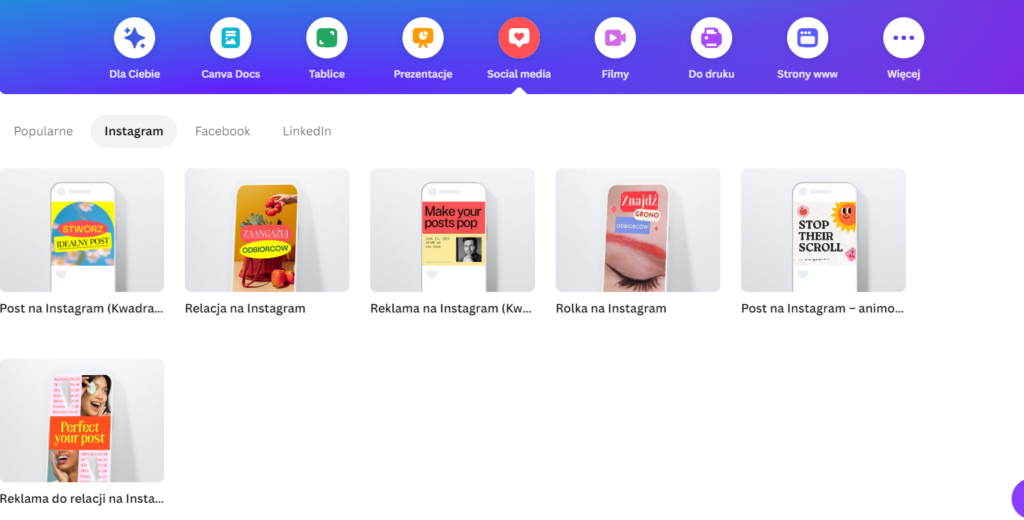Image resolution: width=1024 pixels, height=520 pixels.
Task: Click the Do druku printer icon
Action: [711, 38]
